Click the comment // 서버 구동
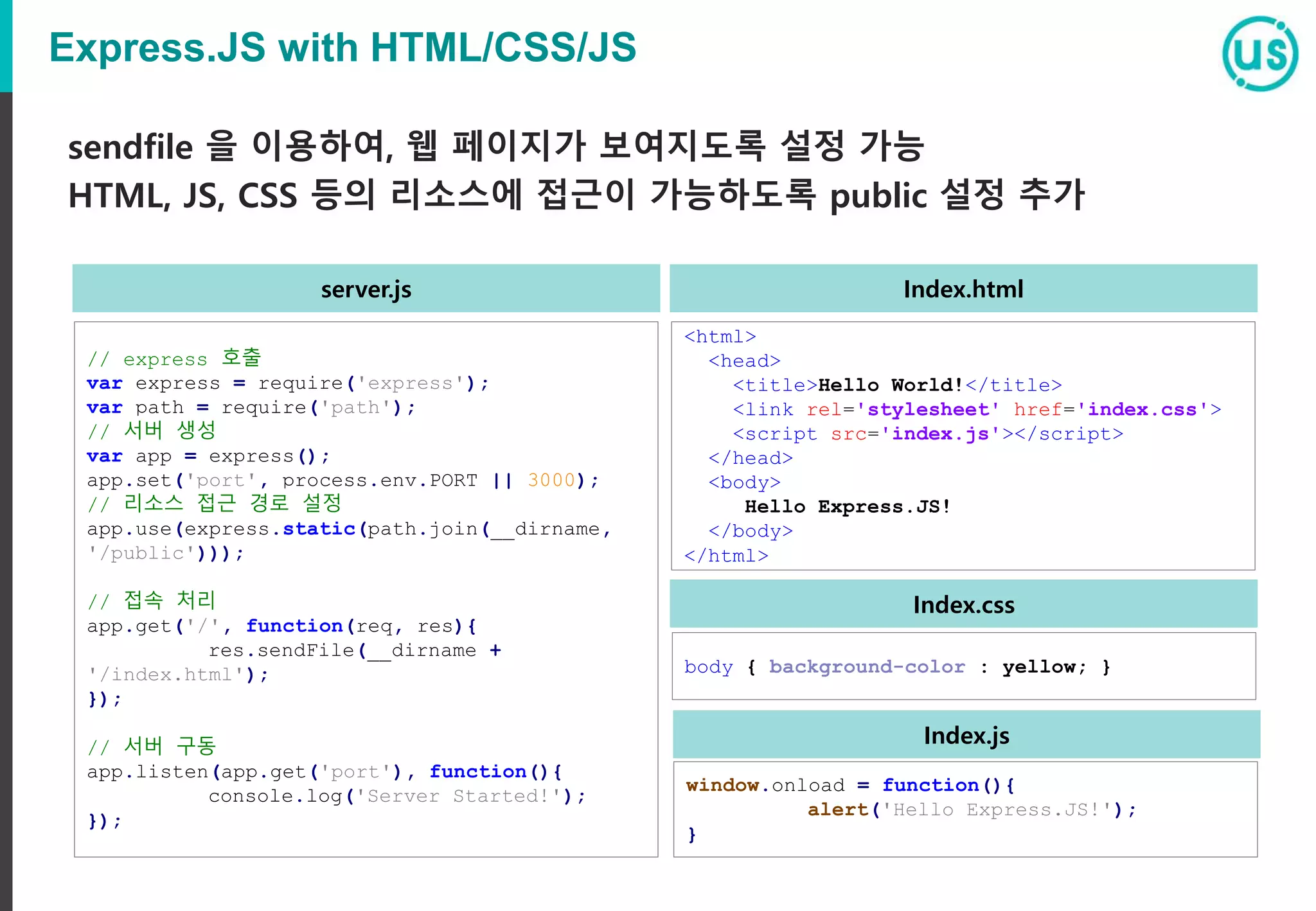The height and width of the screenshot is (911, 1316). [152, 747]
